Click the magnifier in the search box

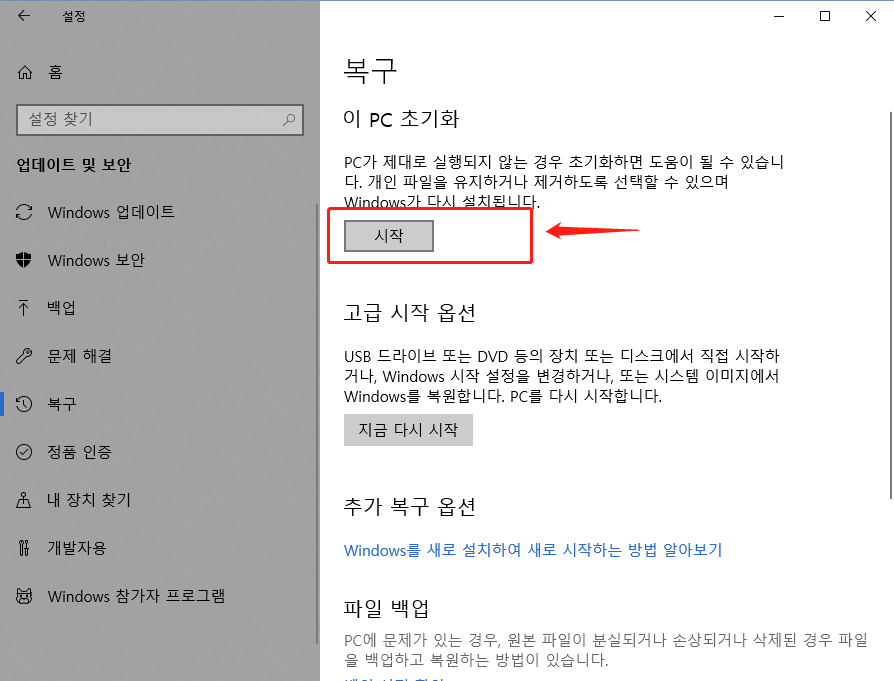pos(288,119)
